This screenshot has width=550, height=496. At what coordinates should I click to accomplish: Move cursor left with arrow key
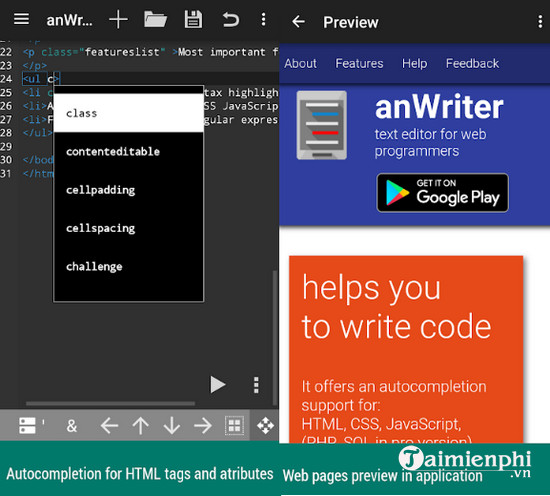(x=109, y=426)
